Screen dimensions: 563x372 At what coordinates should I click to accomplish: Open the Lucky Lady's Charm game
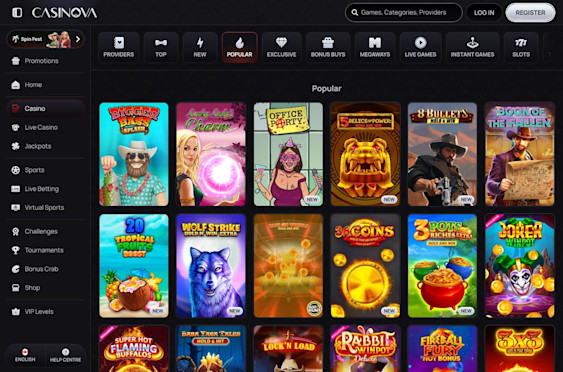point(211,154)
